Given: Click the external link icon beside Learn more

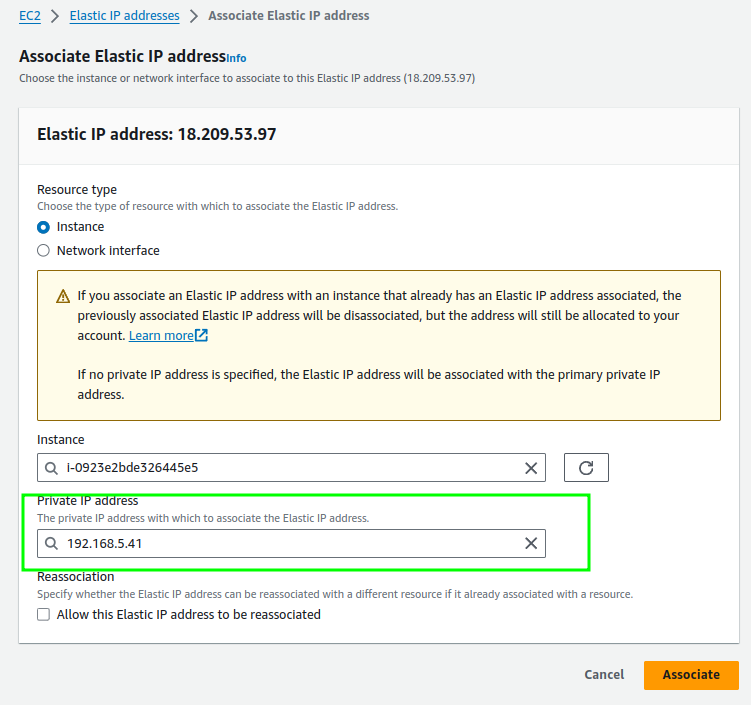Looking at the screenshot, I should (202, 336).
